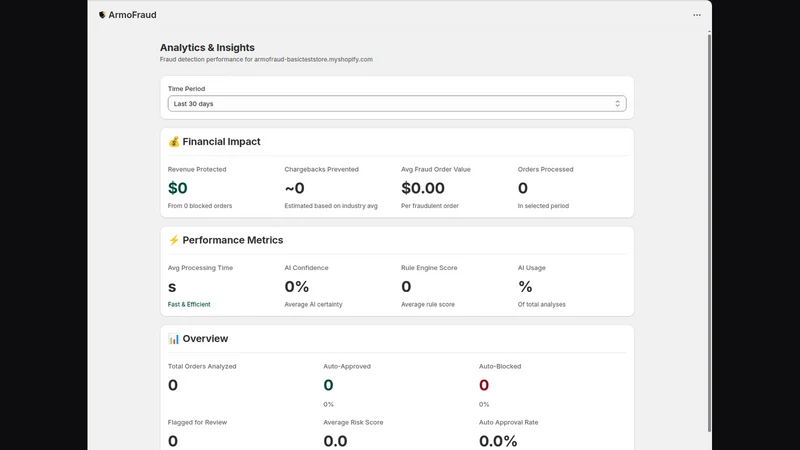Click the Avg Fraud Order Value $0.00
800x450 pixels.
pos(423,188)
